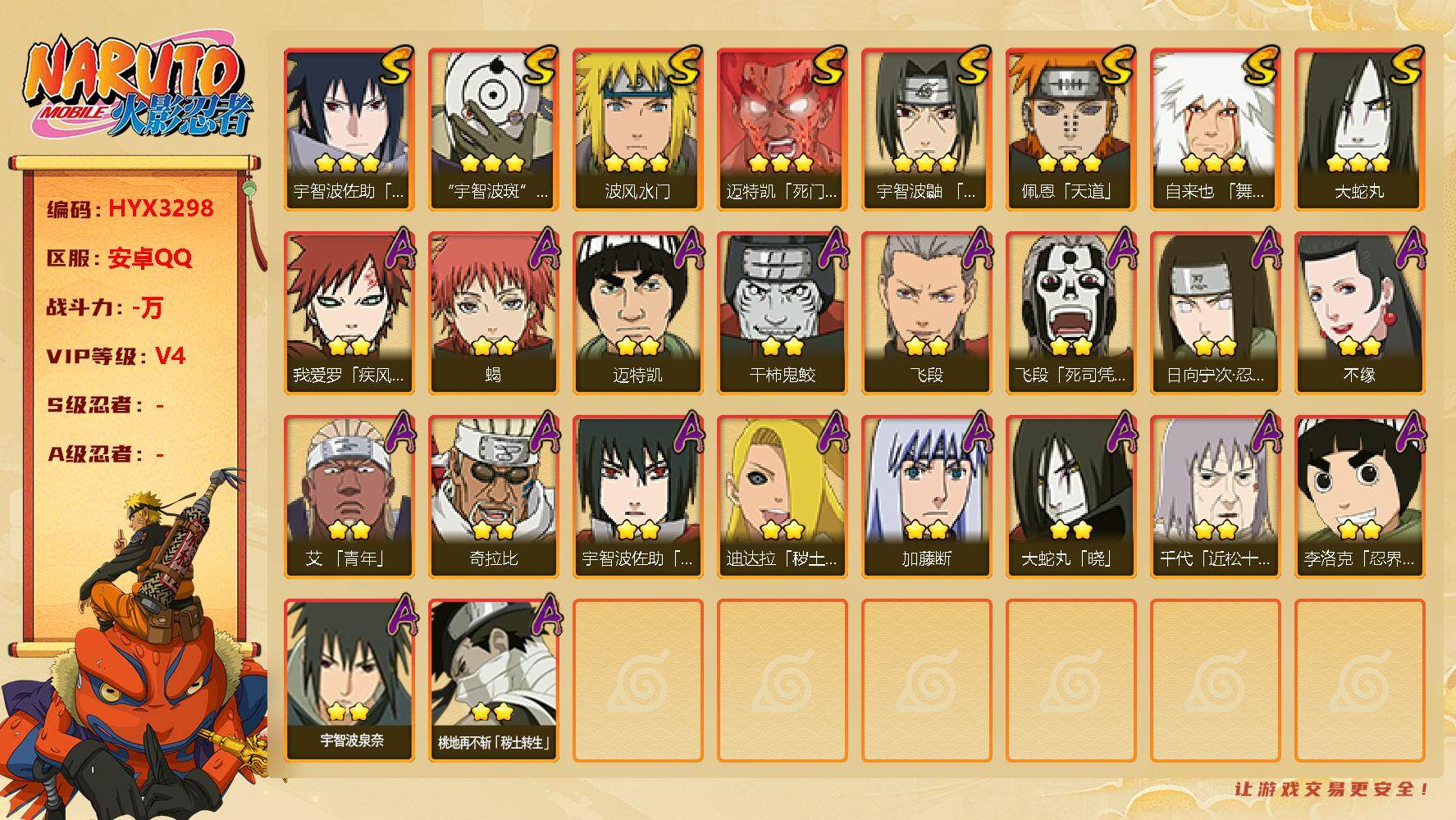Select the 波风水门 ninja card
The width and height of the screenshot is (1456, 820).
pyautogui.click(x=637, y=130)
